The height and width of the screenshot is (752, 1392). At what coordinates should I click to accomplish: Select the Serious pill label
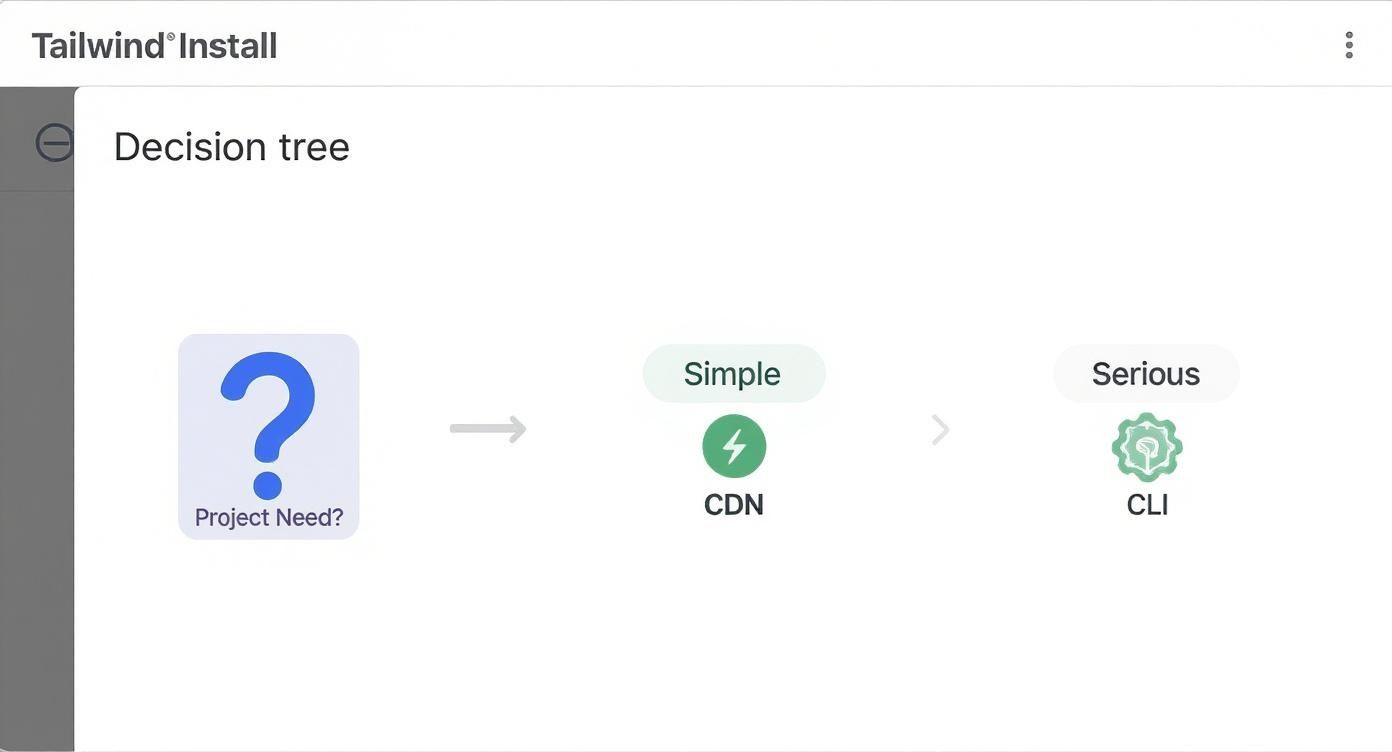(x=1146, y=374)
